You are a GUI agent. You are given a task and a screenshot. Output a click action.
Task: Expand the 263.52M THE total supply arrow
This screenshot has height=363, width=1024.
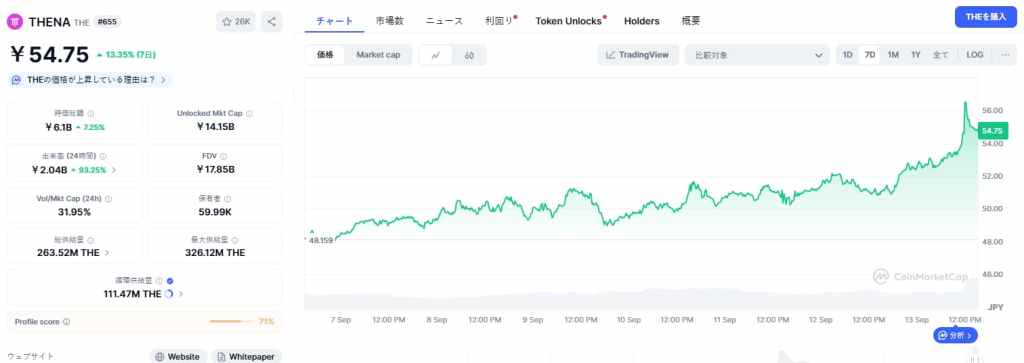[x=107, y=253]
